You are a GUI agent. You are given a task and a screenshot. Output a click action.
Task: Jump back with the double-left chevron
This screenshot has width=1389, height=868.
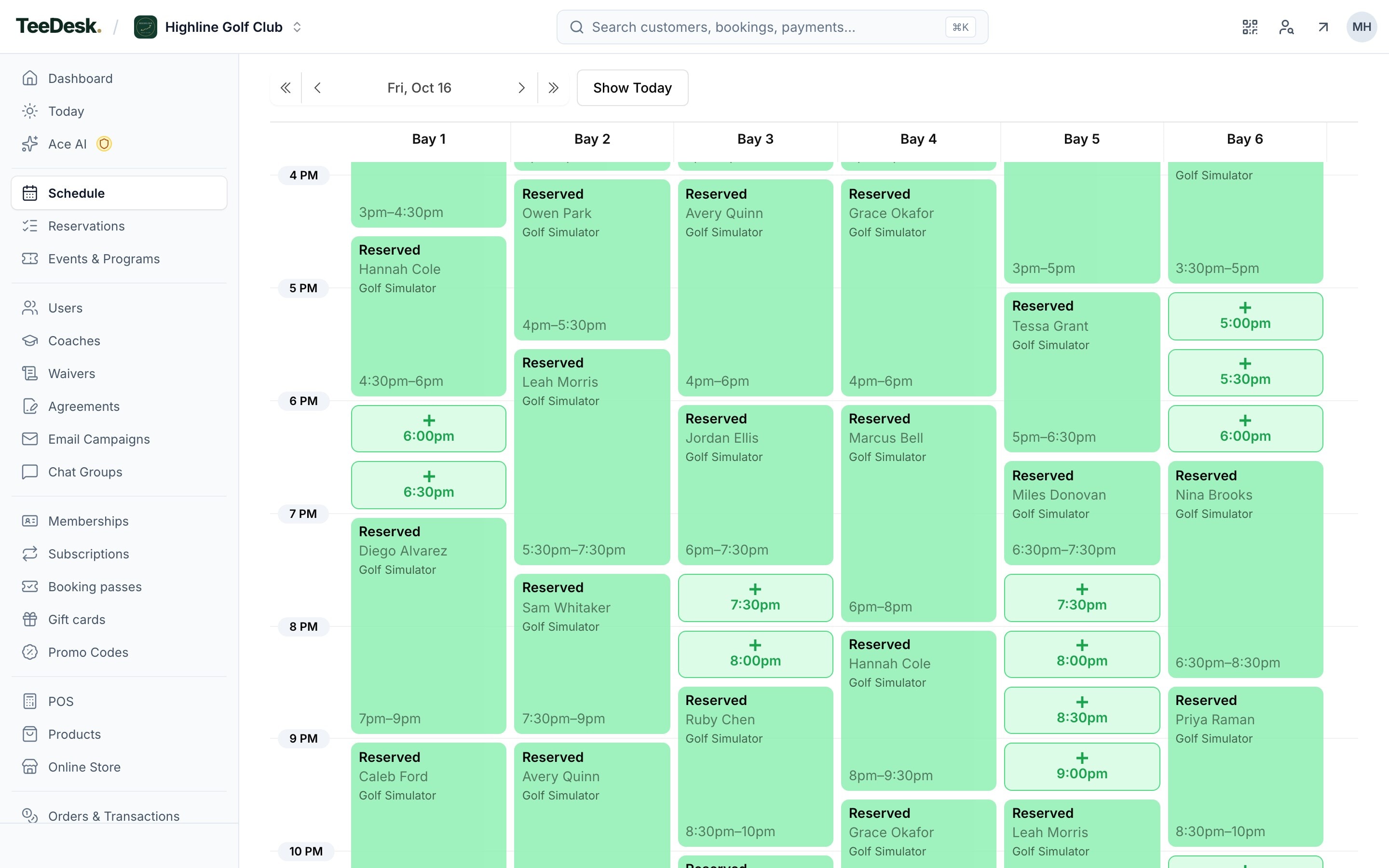click(x=285, y=88)
